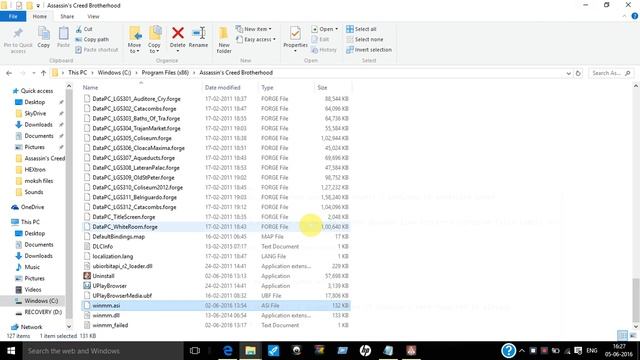The height and width of the screenshot is (360, 640).
Task: Sort by the Type column header
Action: tap(267, 87)
